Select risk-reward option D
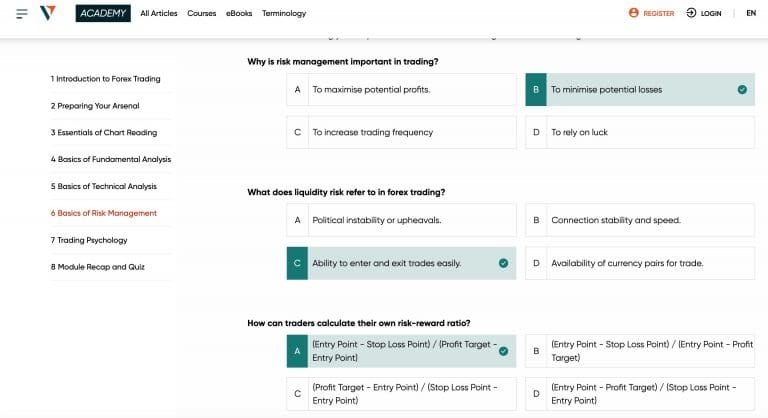The image size is (768, 418). [640, 393]
